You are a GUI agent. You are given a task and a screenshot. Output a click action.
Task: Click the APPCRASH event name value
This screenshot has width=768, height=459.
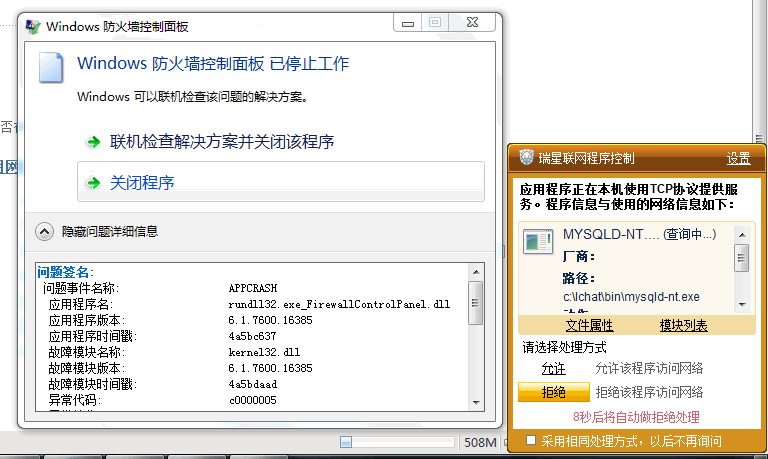coord(253,288)
